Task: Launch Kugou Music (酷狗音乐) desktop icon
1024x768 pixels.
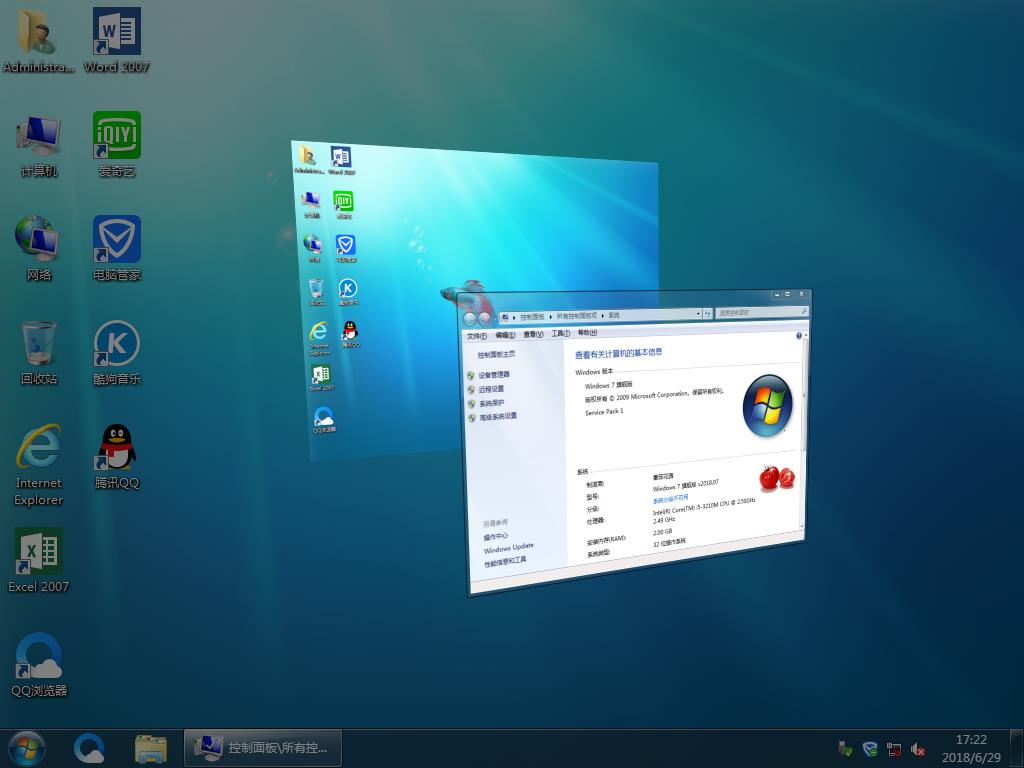Action: coord(117,345)
